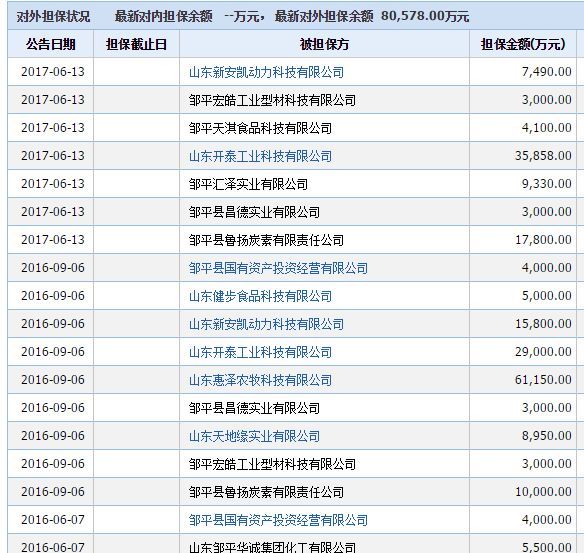The image size is (584, 553).
Task: Select 邹平汇泽实业有限公司 row text
Action: [248, 184]
